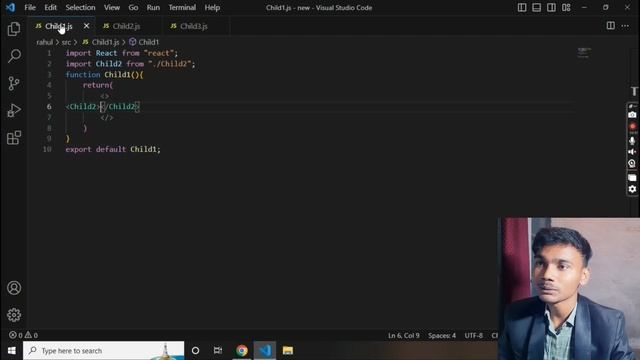
Task: Open the Explorer view in activity bar
Action: [x=14, y=29]
